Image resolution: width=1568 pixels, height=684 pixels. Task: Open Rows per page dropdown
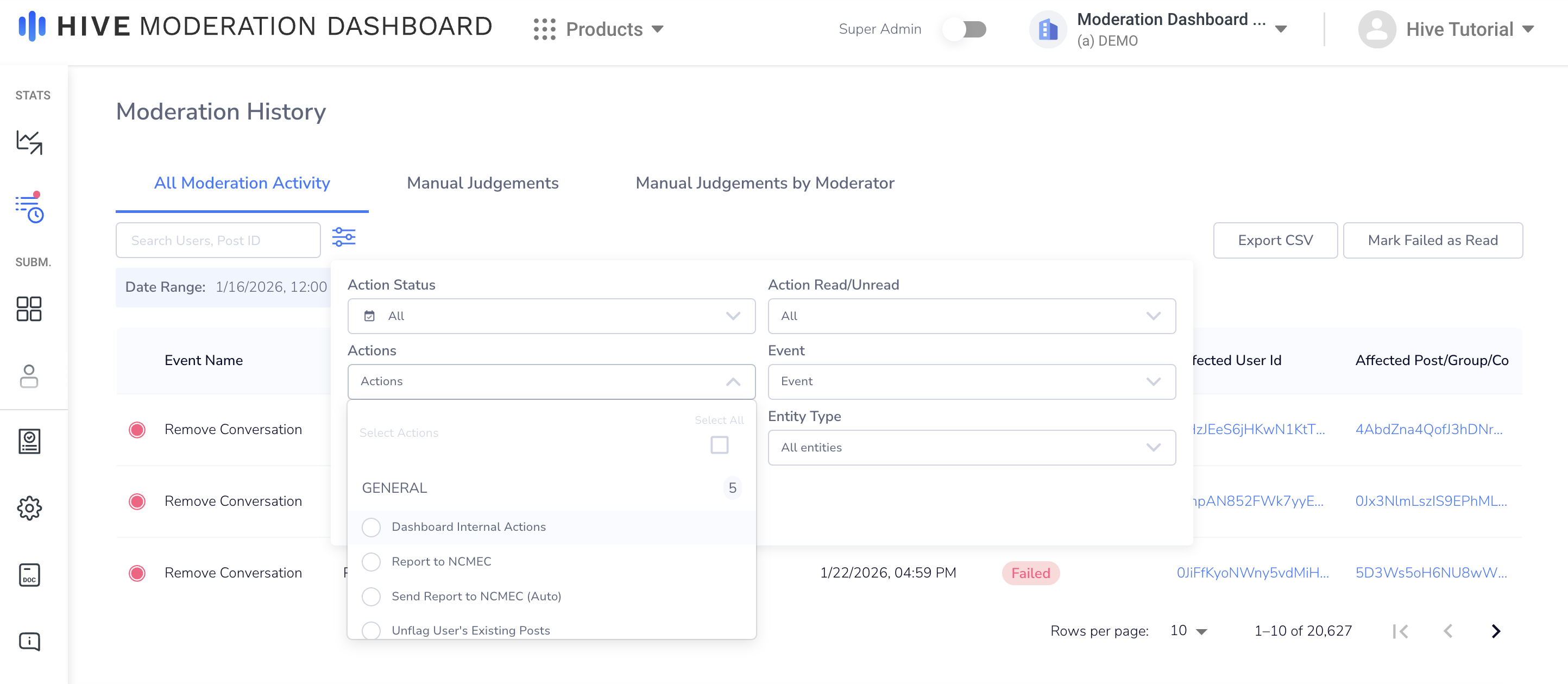(x=1188, y=631)
